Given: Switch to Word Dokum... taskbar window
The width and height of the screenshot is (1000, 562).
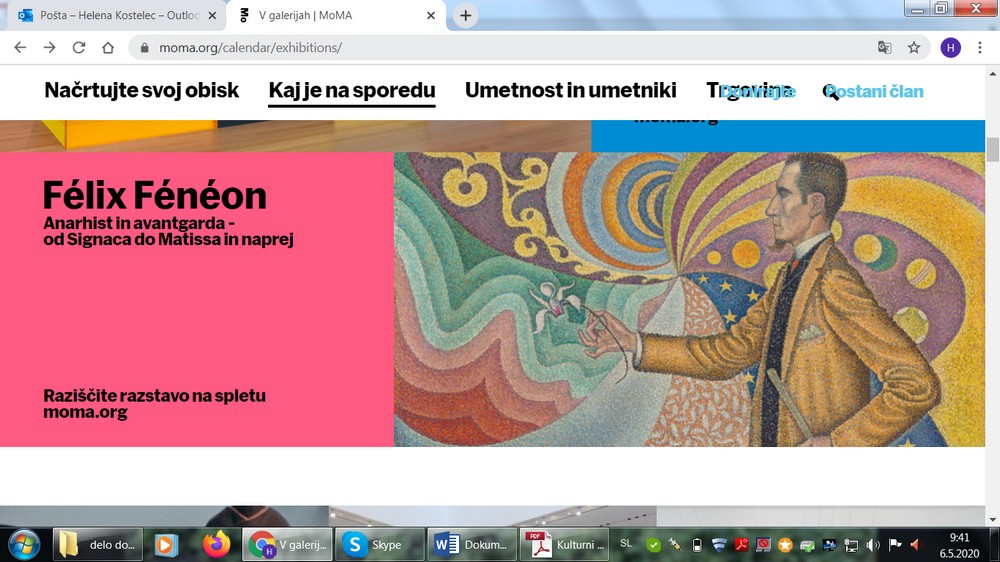Looking at the screenshot, I should point(472,544).
